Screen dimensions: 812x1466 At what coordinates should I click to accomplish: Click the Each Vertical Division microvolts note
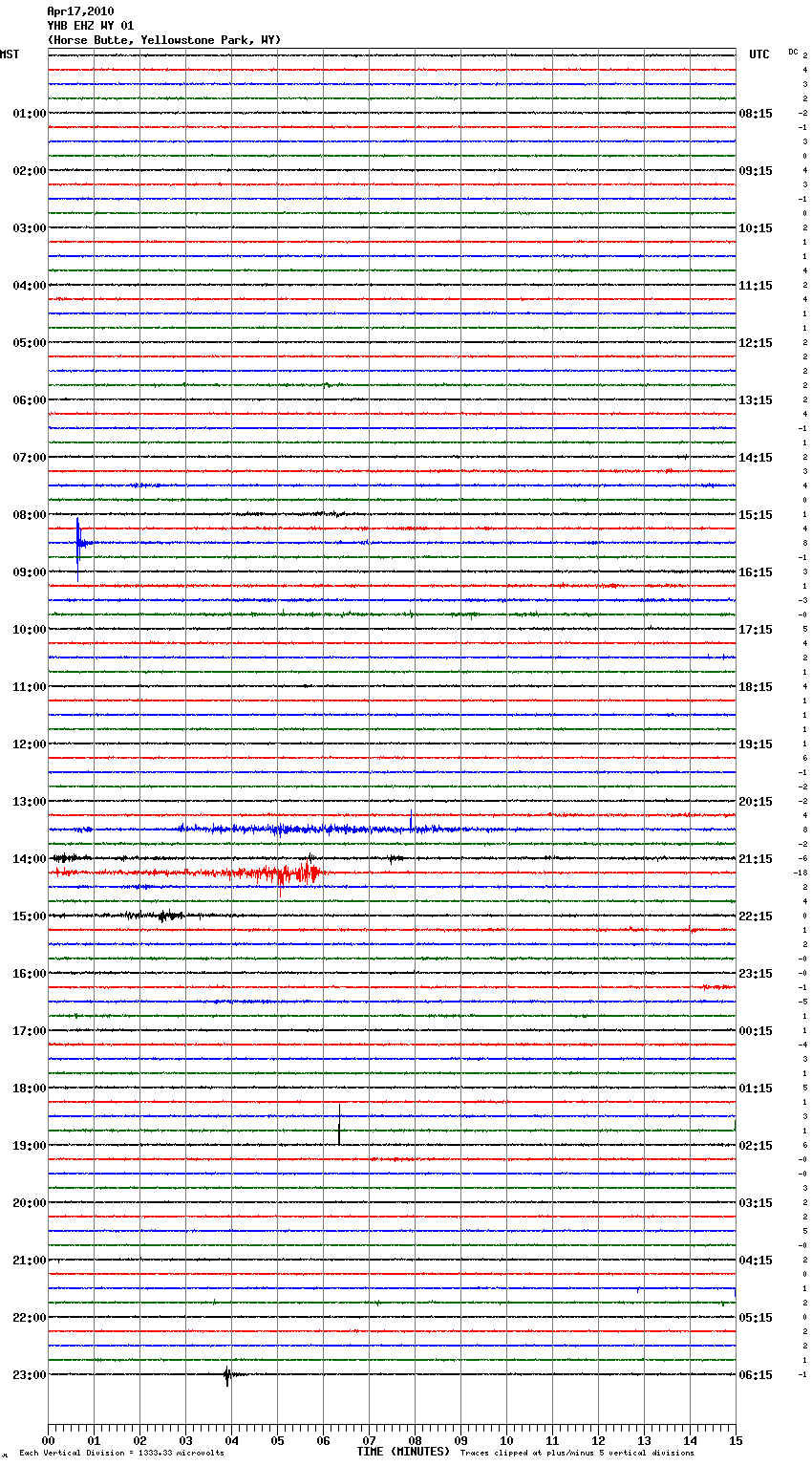click(121, 1453)
